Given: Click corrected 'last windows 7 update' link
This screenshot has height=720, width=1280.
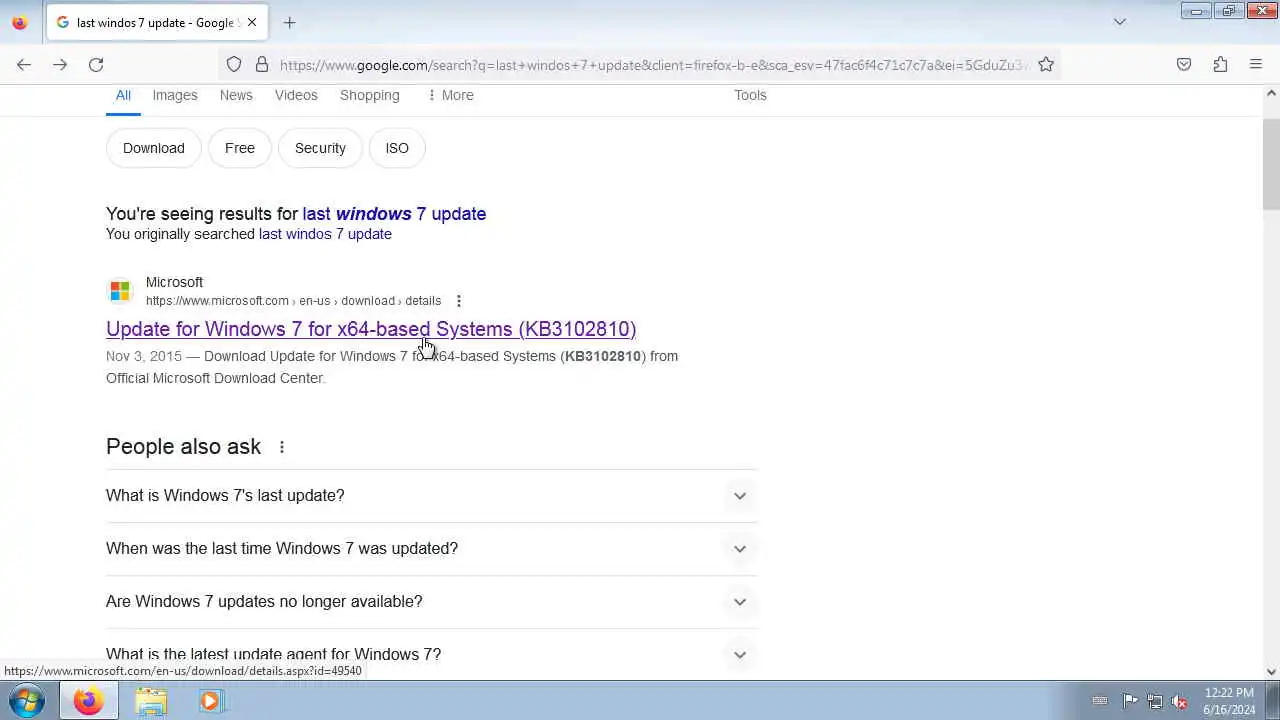Looking at the screenshot, I should tap(394, 214).
